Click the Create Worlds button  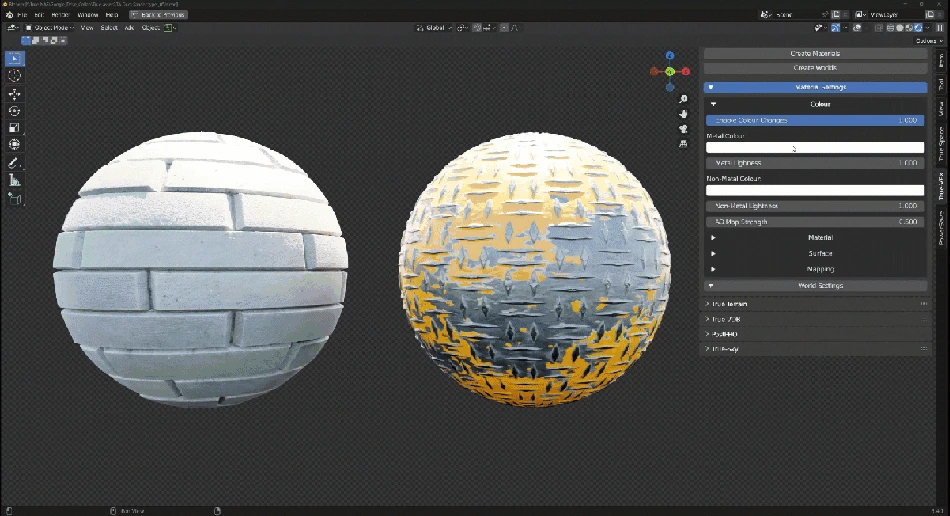[816, 68]
